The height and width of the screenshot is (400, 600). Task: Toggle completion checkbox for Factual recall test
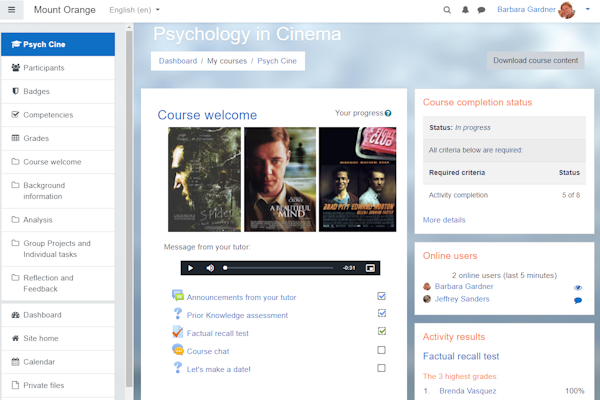382,331
